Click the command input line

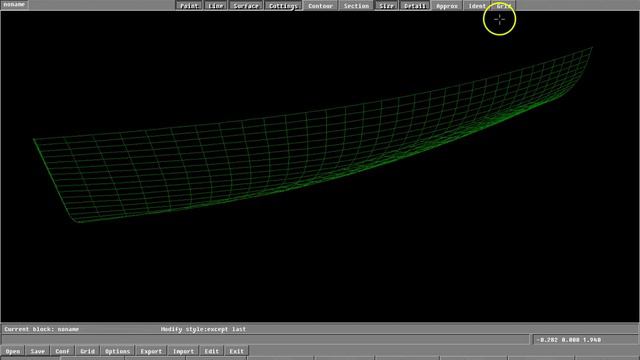(x=265, y=340)
